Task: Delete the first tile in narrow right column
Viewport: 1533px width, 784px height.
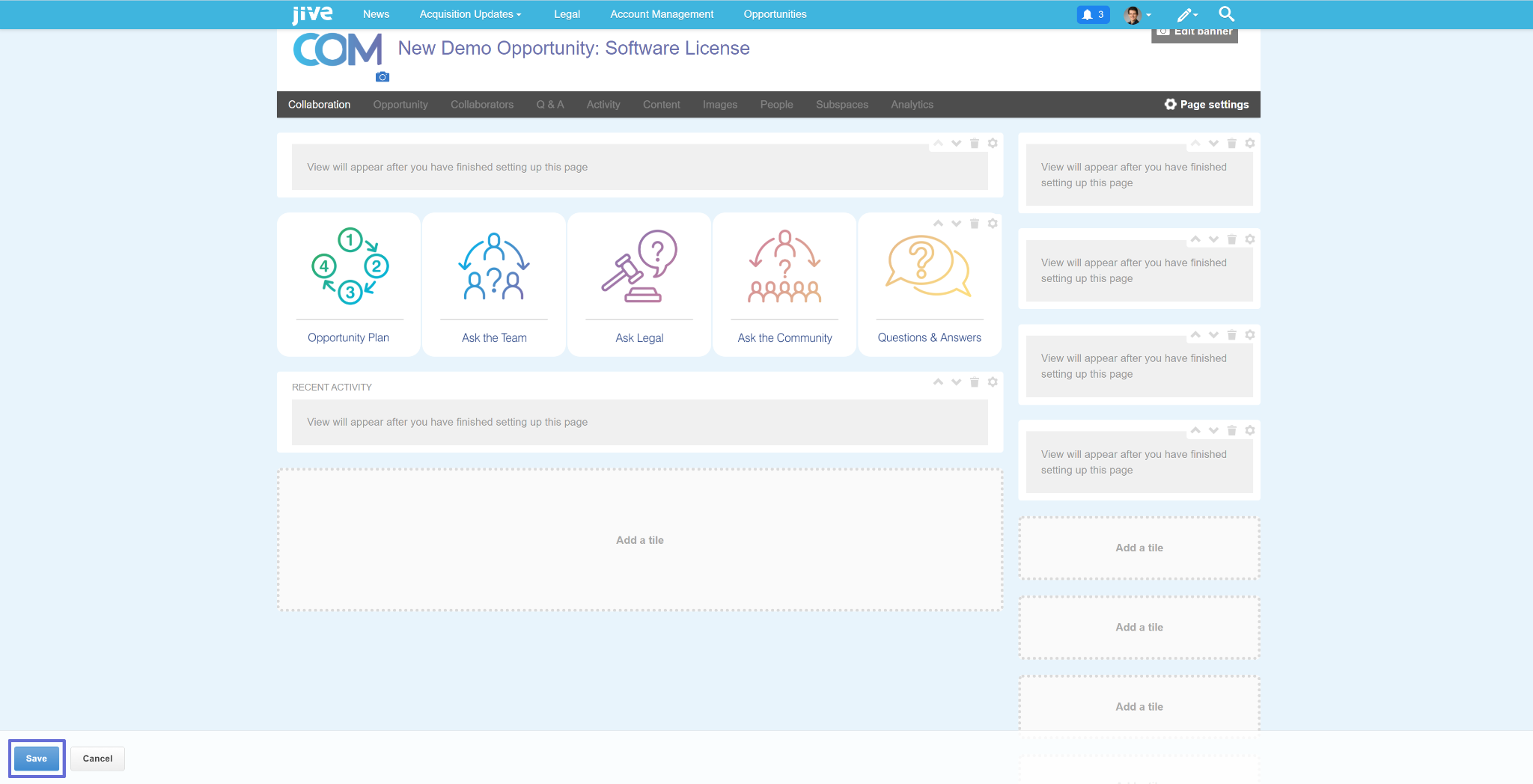Action: [1232, 143]
